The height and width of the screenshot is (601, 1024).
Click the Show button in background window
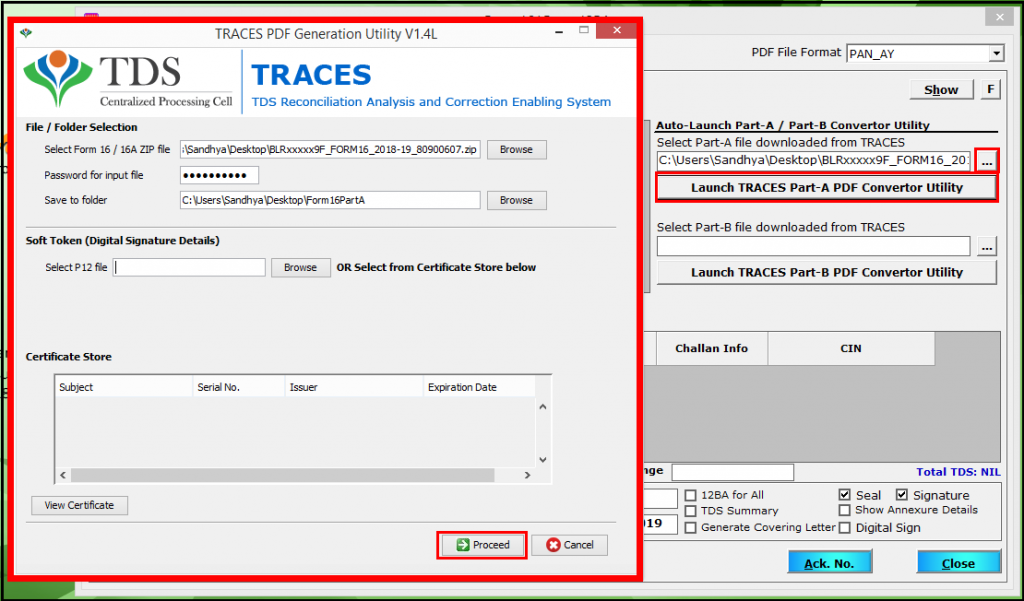click(x=941, y=90)
